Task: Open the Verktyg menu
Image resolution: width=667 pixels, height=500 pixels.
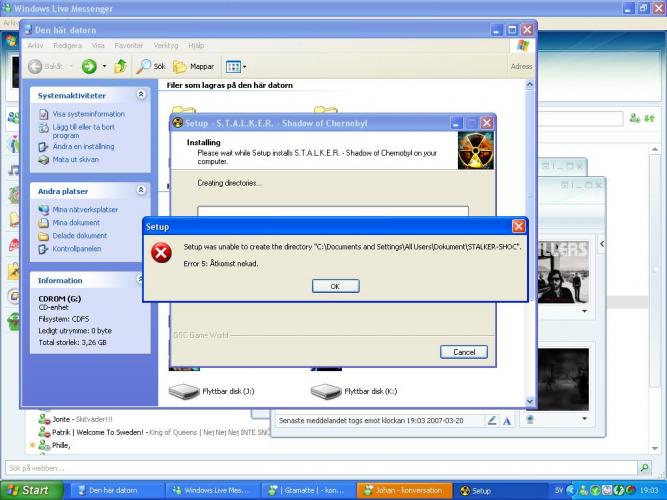Action: coord(165,45)
